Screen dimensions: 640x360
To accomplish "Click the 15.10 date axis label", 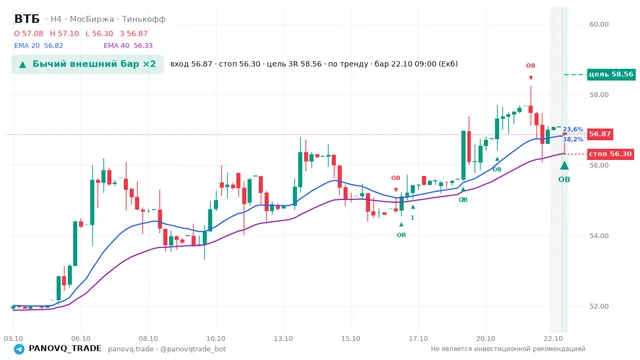I will 351,339.
